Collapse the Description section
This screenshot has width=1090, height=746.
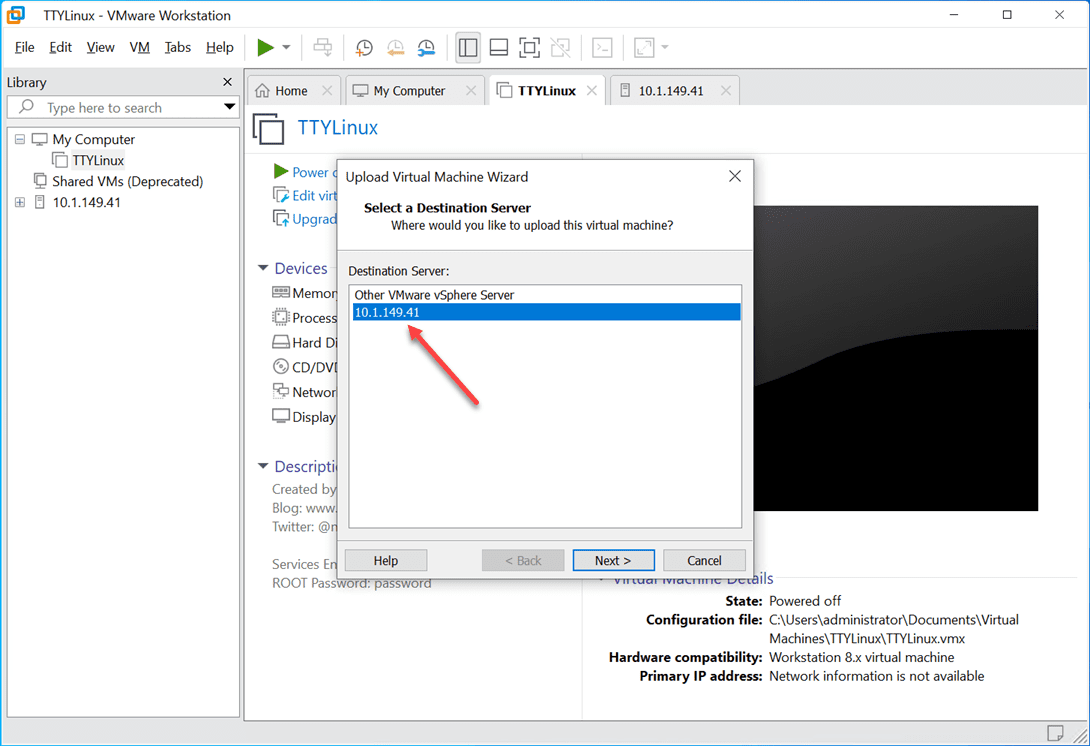tap(263, 466)
